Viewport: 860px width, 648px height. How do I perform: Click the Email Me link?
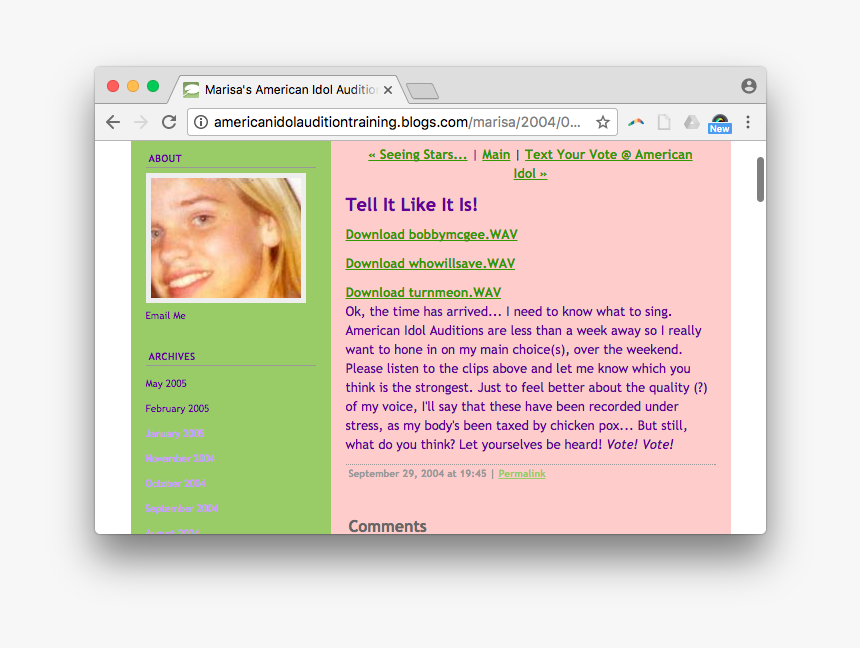(165, 315)
